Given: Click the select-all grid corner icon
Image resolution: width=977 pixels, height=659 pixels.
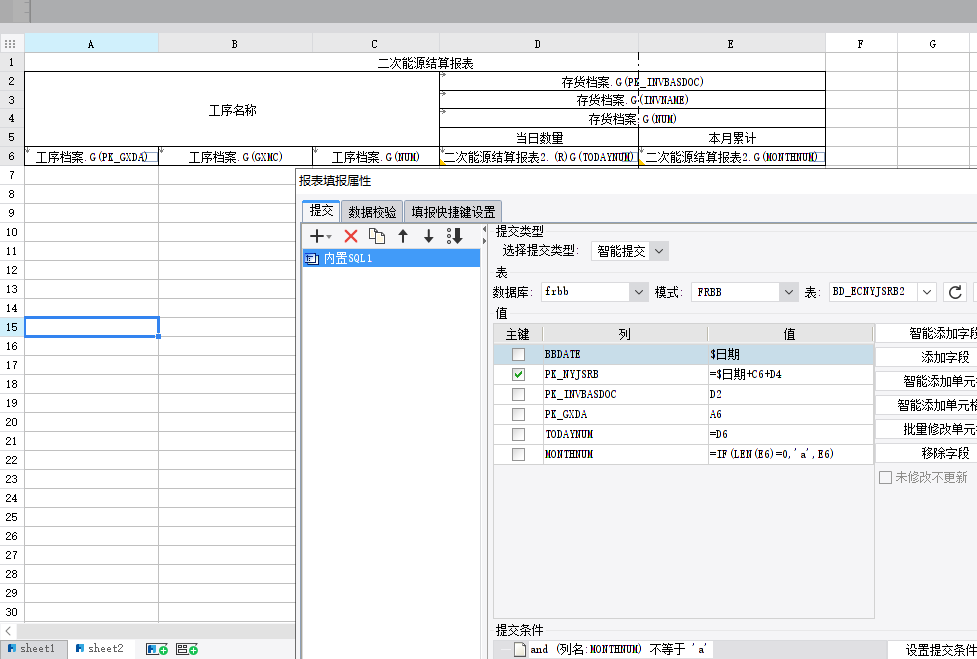Looking at the screenshot, I should [x=11, y=44].
